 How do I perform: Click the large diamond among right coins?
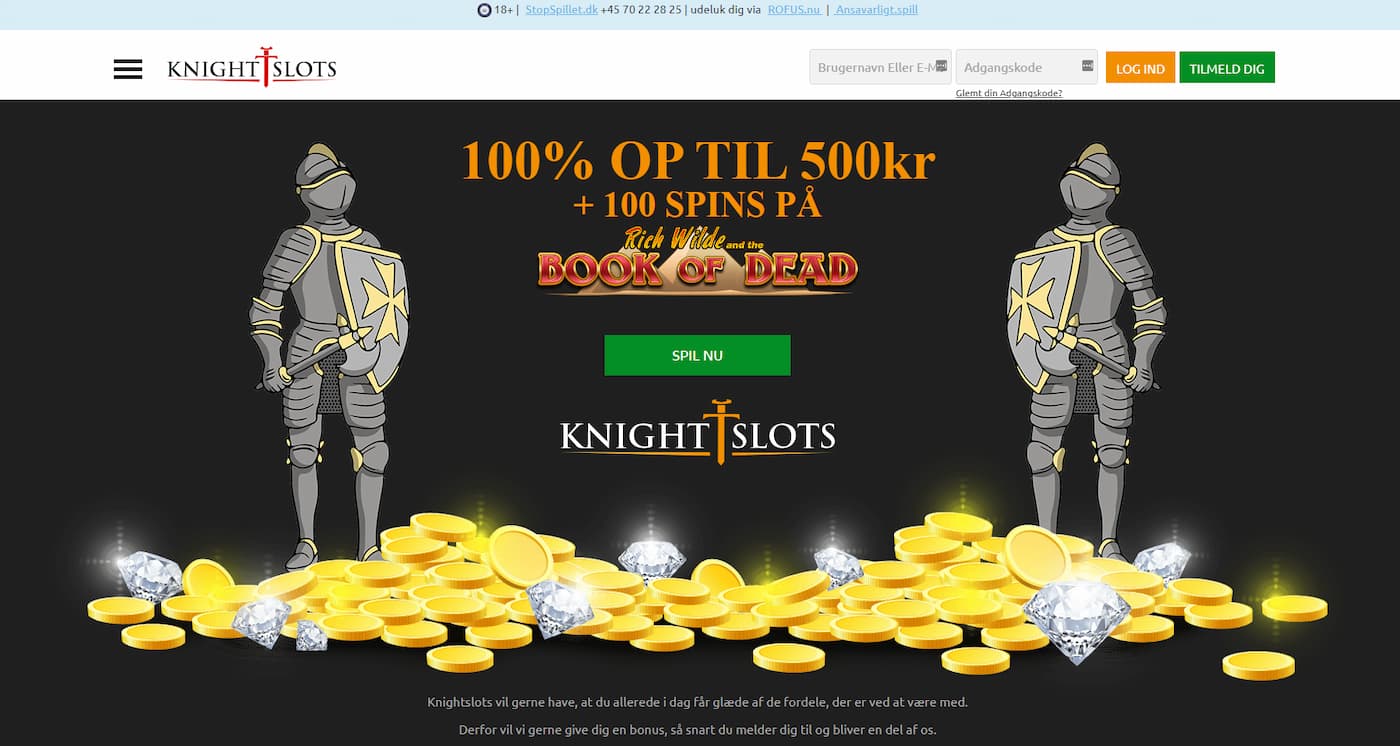pos(1077,617)
